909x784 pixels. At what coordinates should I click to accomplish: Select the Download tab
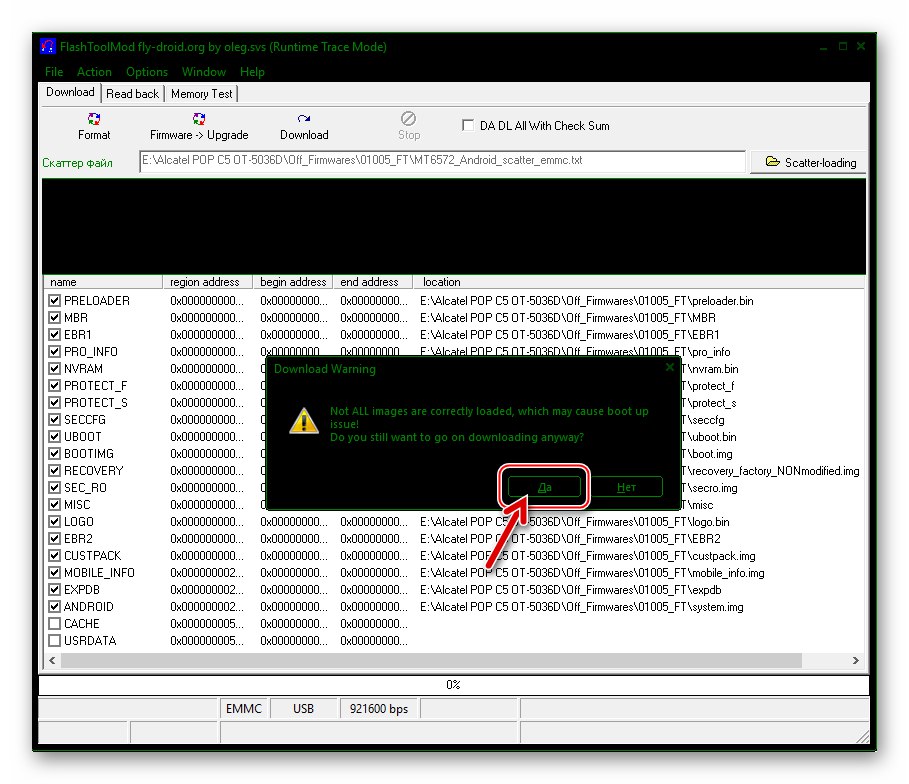pos(70,92)
